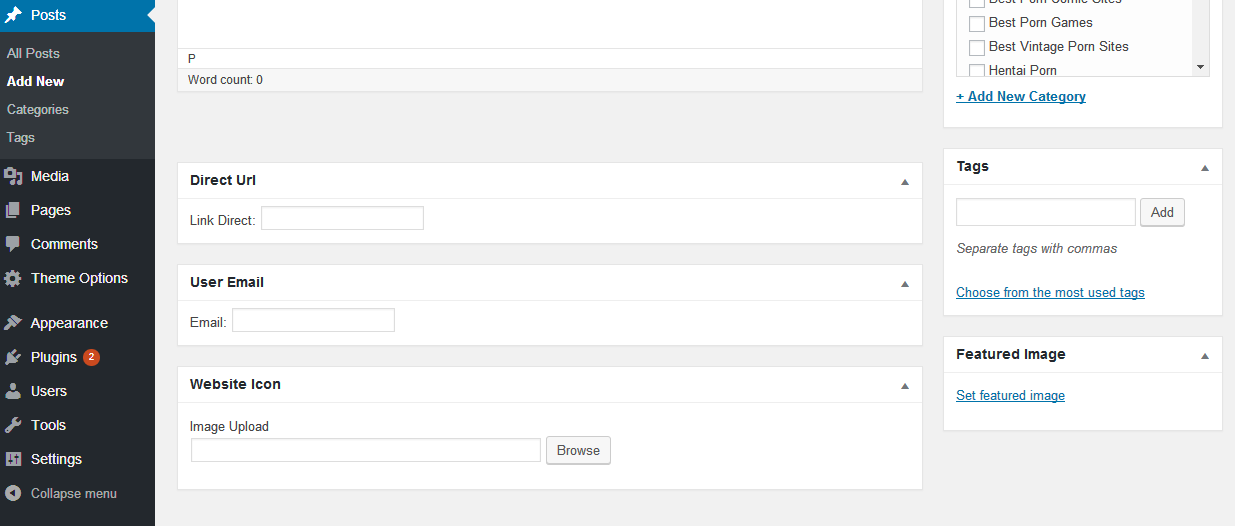This screenshot has width=1235, height=526.
Task: Toggle the Tags panel arrow
Action: click(1205, 168)
